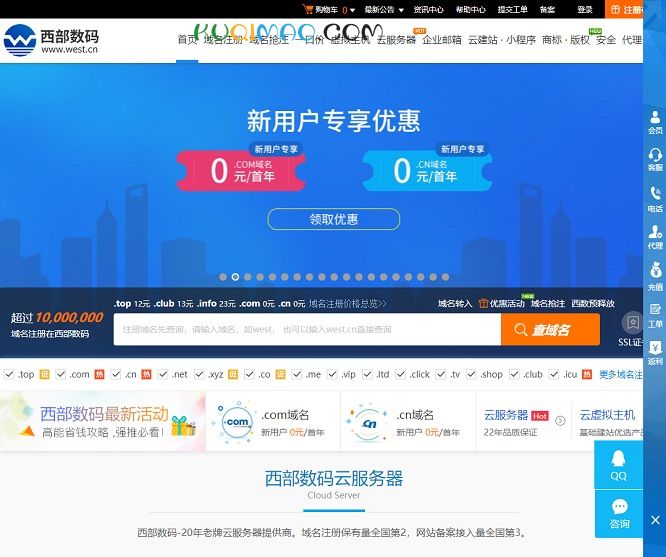This screenshot has height=557, width=666.
Task: Click the blue .CN 0元 coupon
Action: 427,171
